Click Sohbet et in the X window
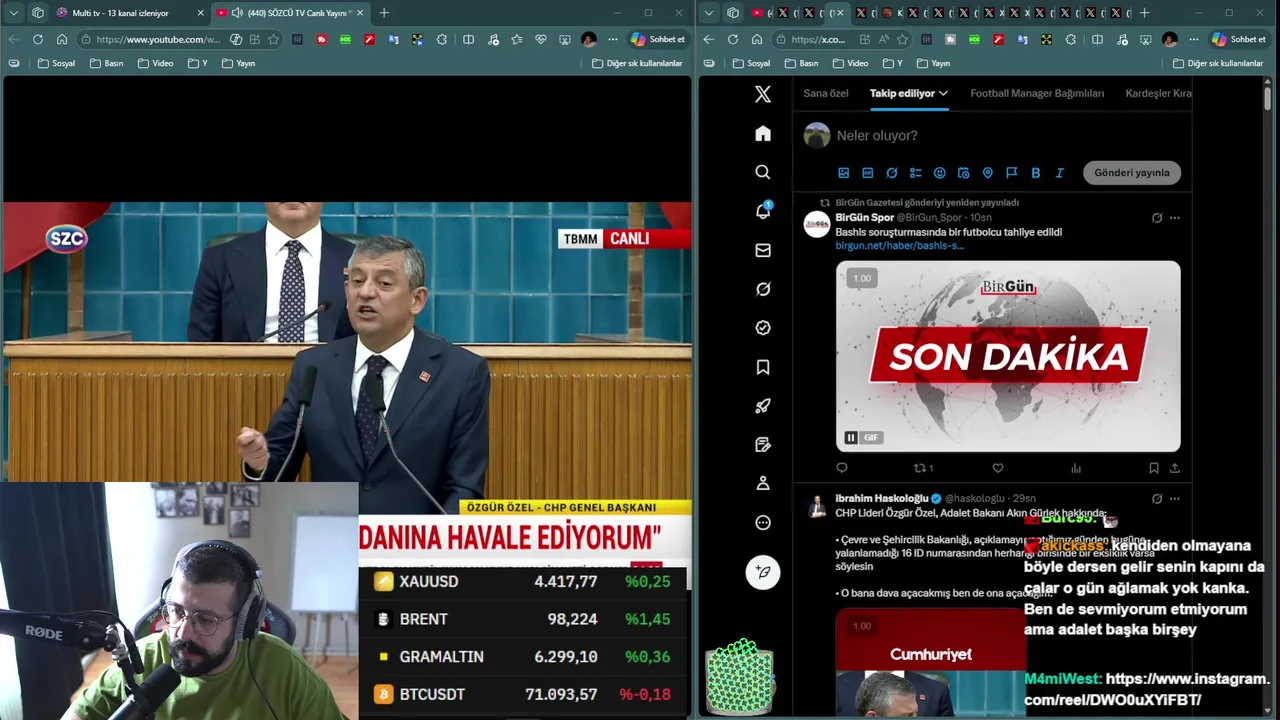 [1238, 39]
